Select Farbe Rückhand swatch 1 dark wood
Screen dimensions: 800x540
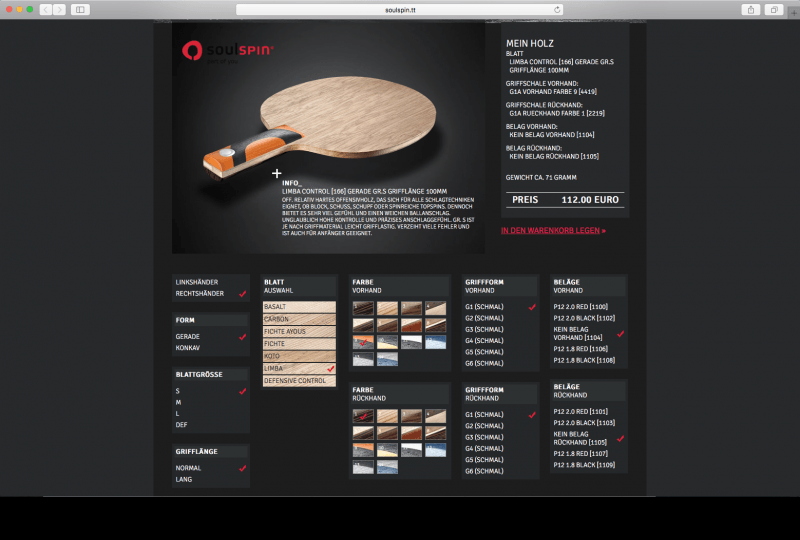coord(363,416)
